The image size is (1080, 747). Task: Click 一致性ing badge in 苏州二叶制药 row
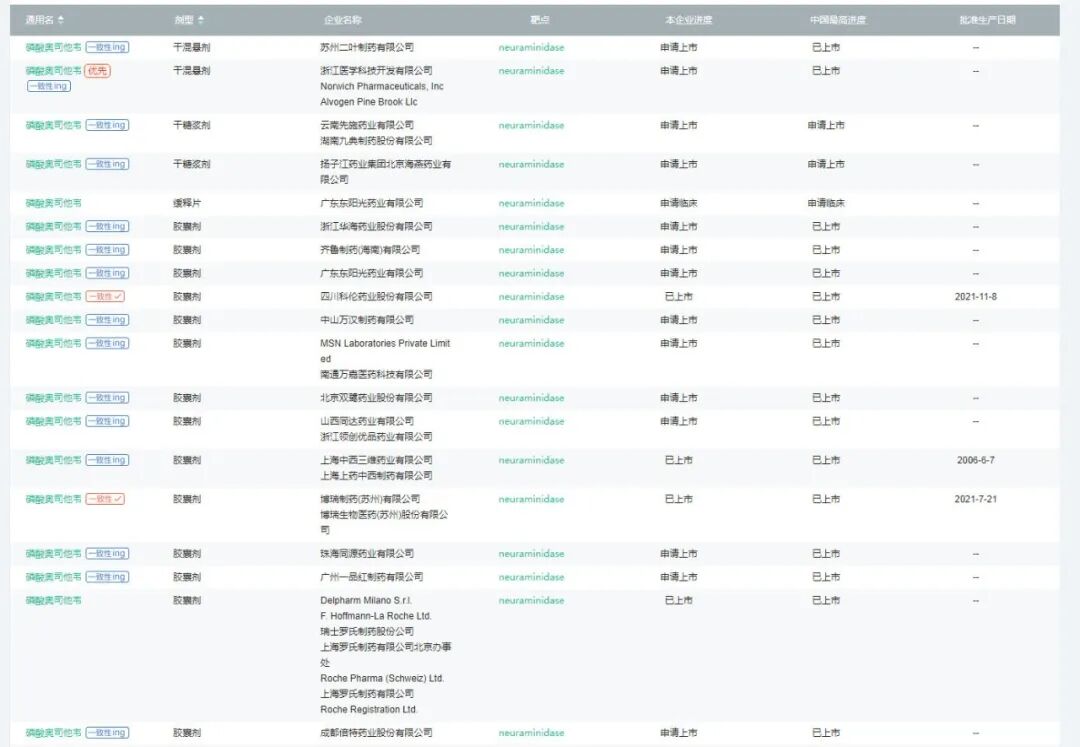tap(107, 47)
